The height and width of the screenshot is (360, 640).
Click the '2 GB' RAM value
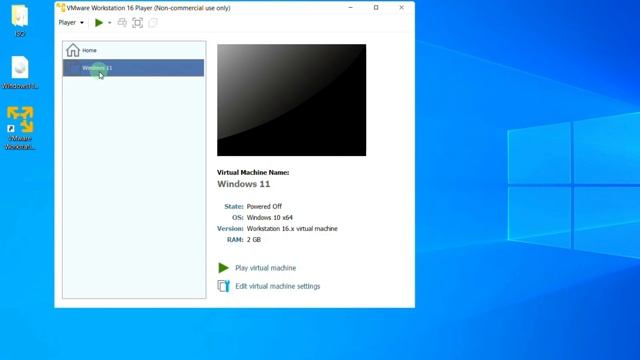[253, 240]
